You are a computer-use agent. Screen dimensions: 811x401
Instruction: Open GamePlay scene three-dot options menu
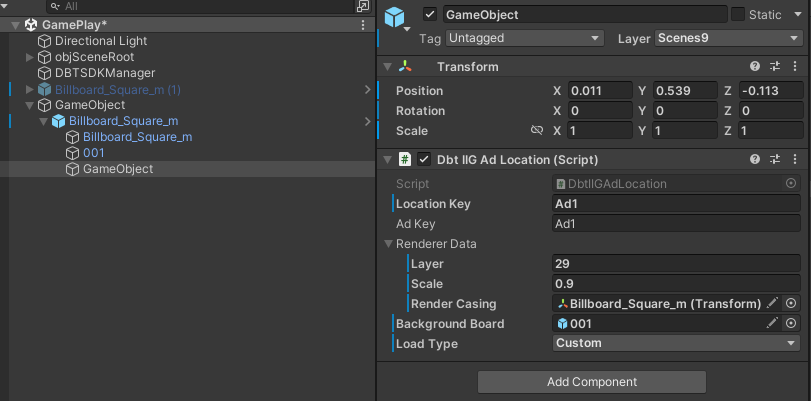[363, 25]
